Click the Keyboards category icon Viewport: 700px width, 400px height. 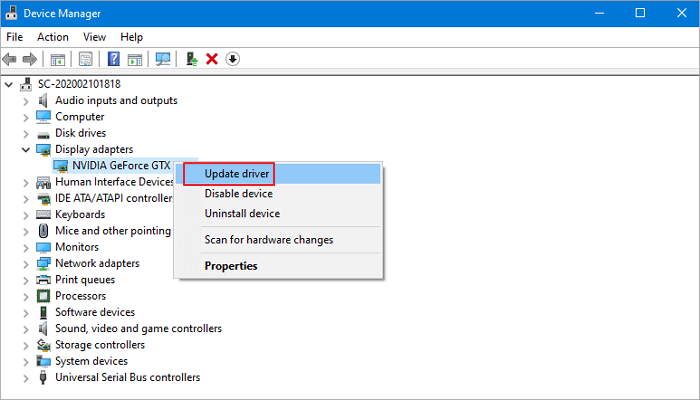43,215
